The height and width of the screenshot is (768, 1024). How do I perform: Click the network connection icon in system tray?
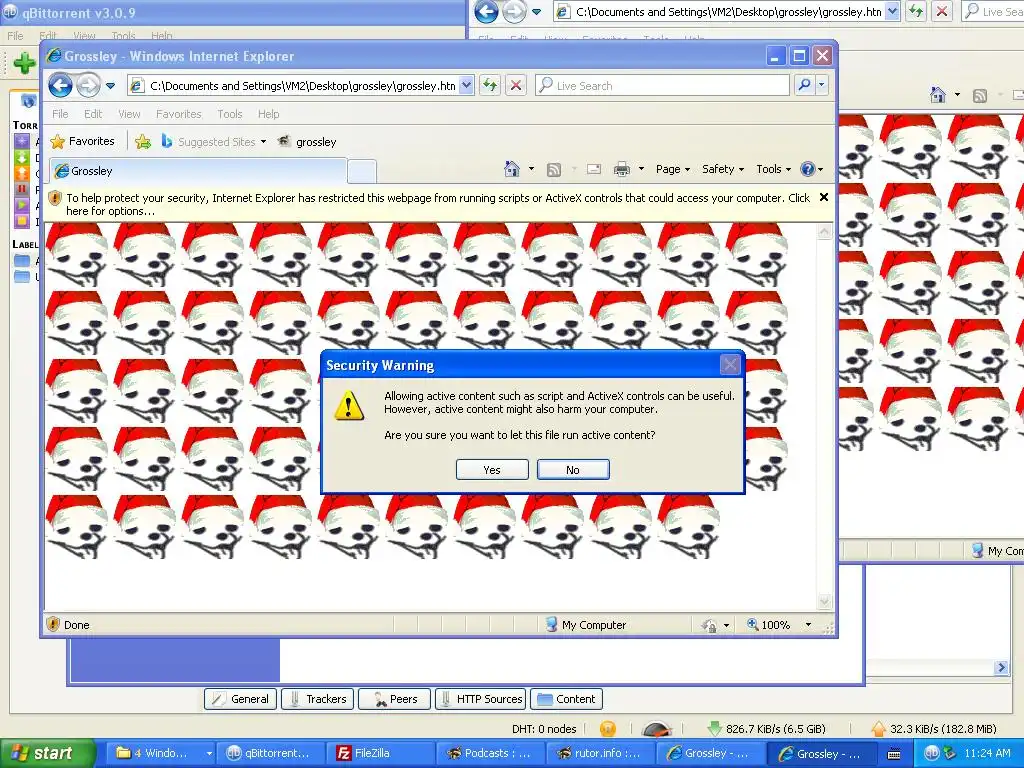949,753
